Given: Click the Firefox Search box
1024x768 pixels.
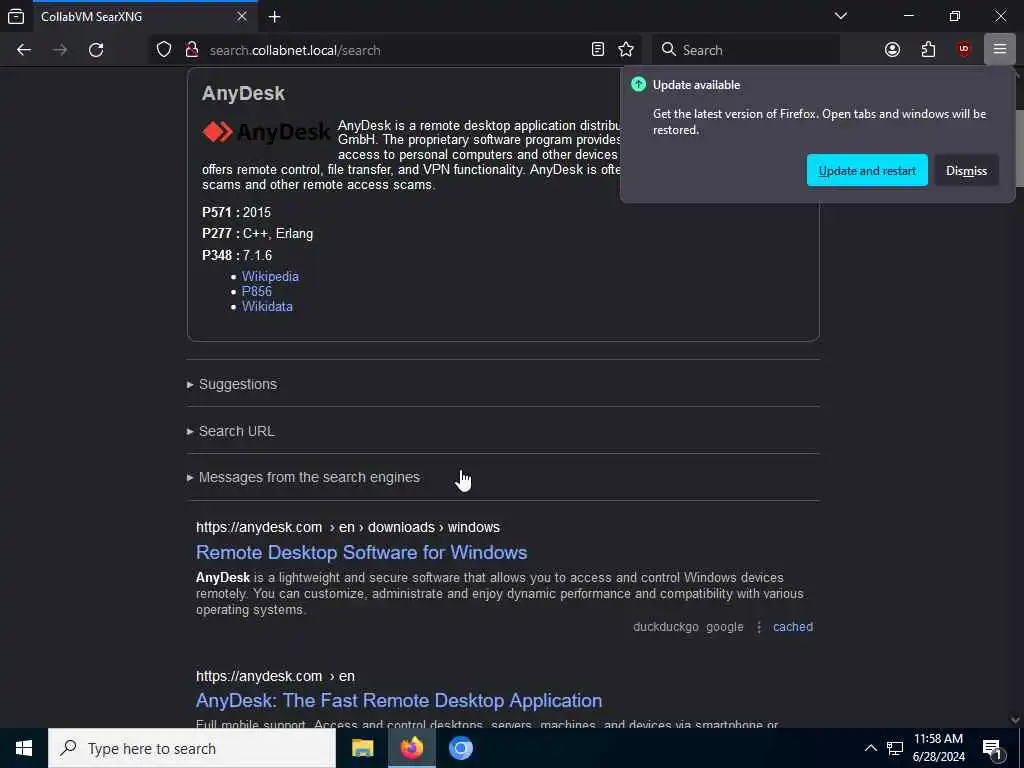Looking at the screenshot, I should [x=746, y=50].
